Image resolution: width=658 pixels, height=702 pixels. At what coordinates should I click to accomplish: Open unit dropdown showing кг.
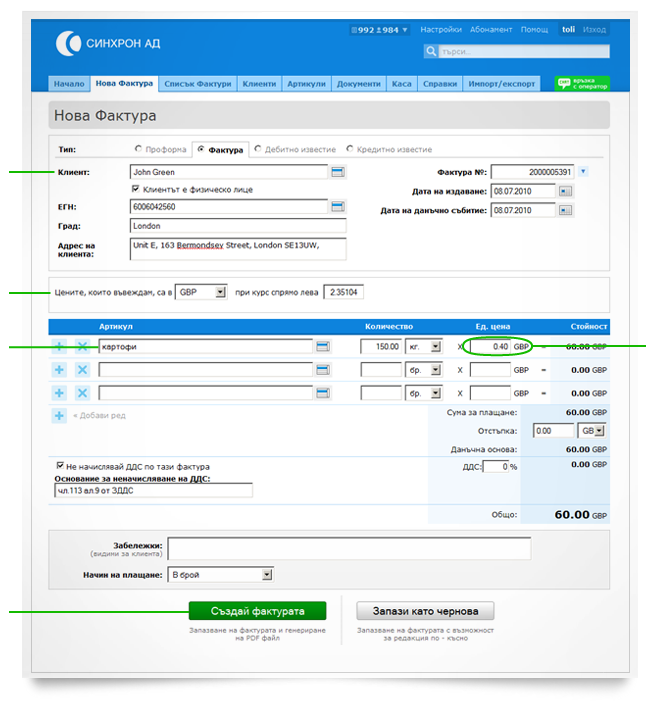pos(424,346)
